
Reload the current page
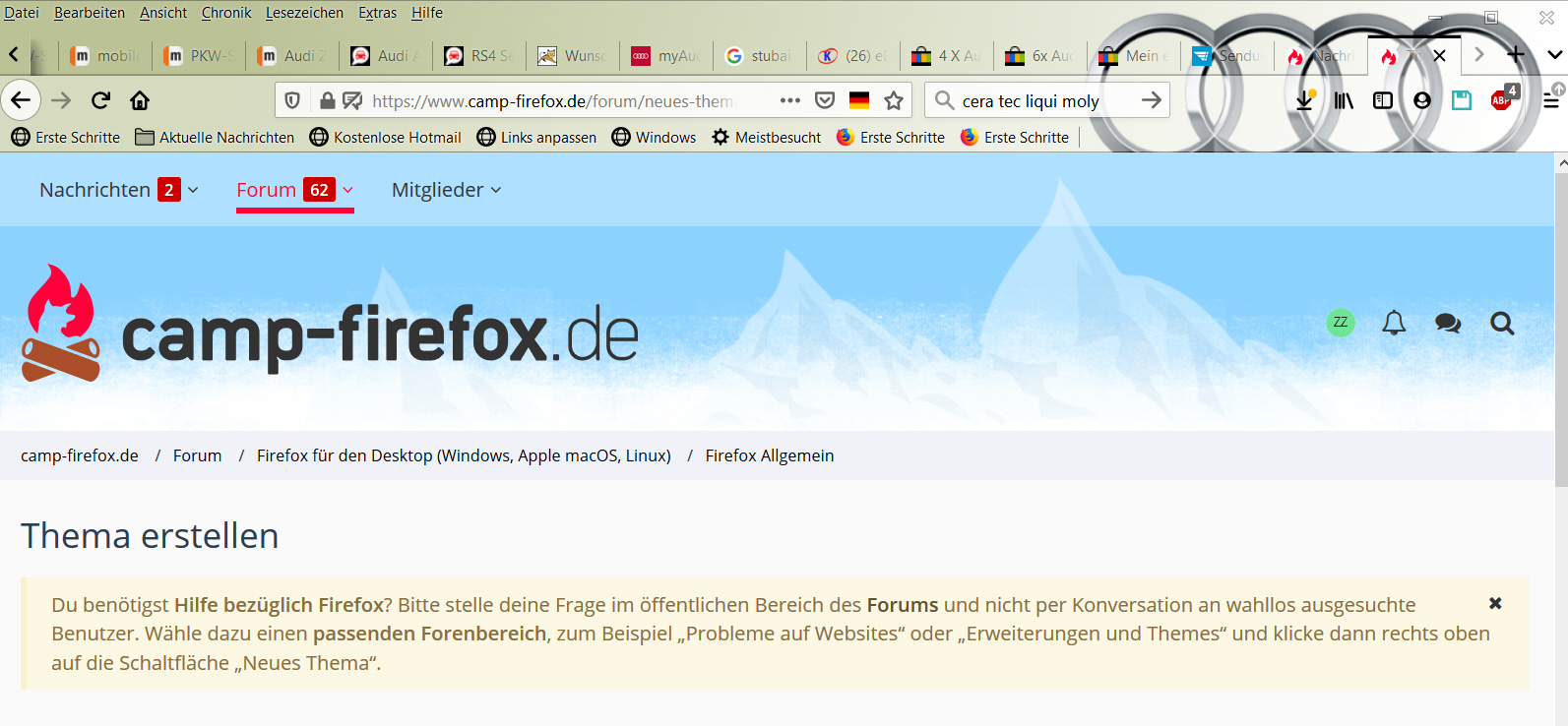click(x=100, y=100)
